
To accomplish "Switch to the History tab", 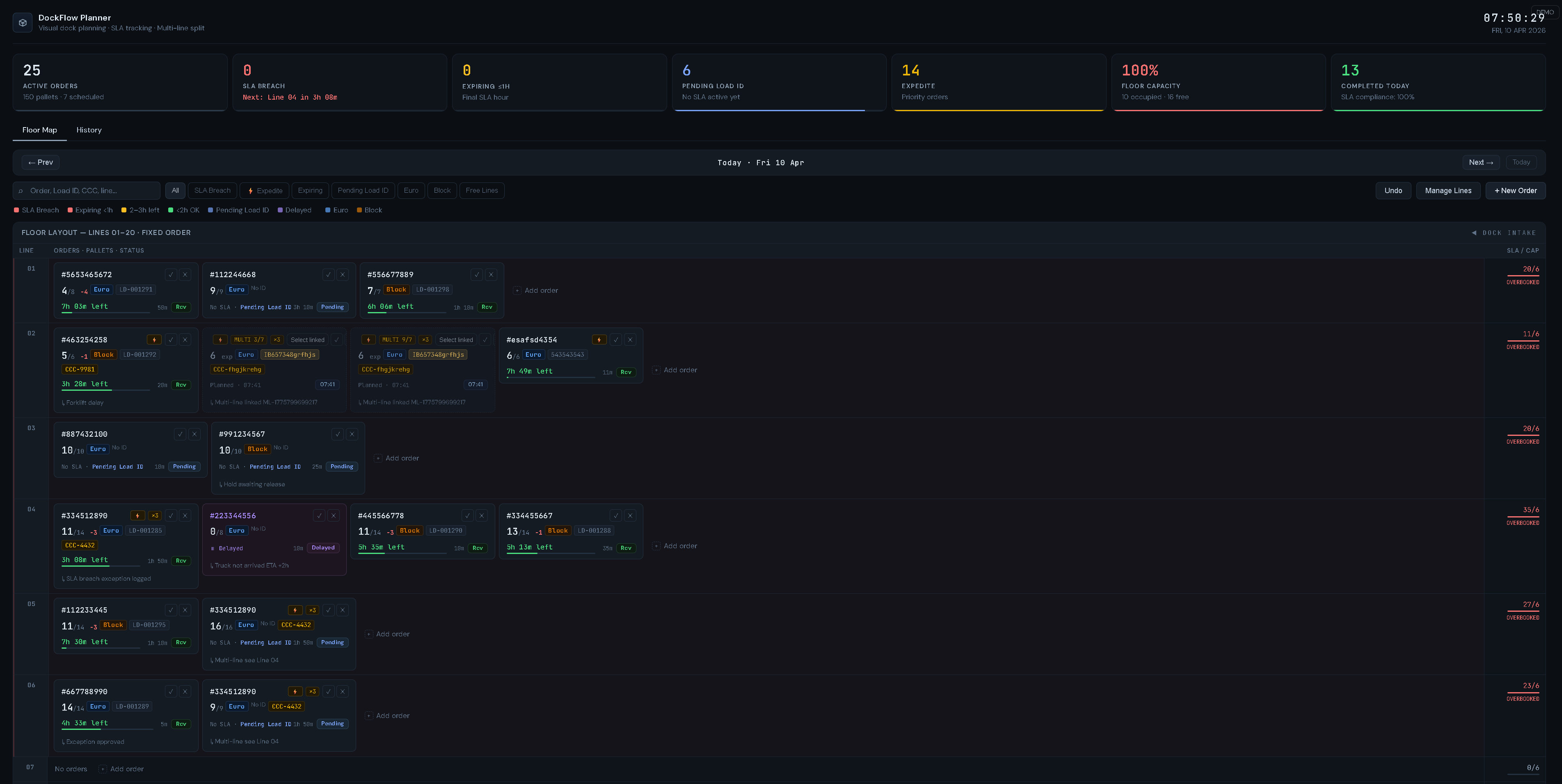I will click(89, 130).
